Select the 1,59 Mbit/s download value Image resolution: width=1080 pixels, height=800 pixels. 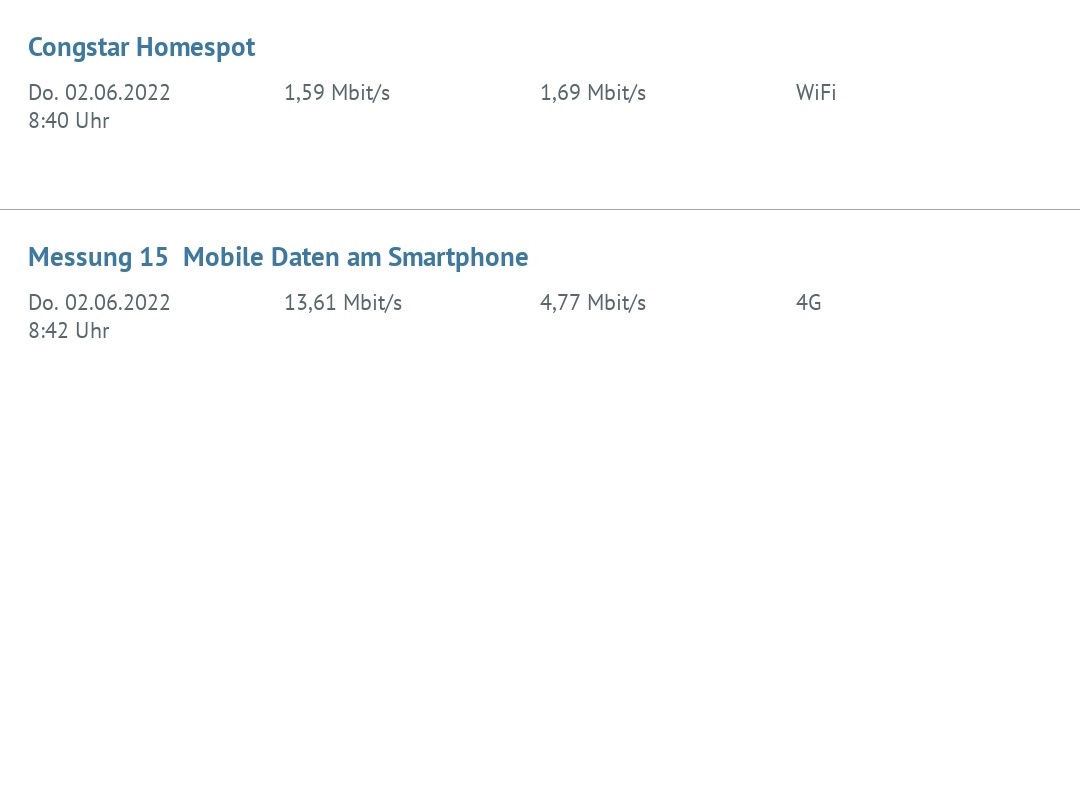337,93
